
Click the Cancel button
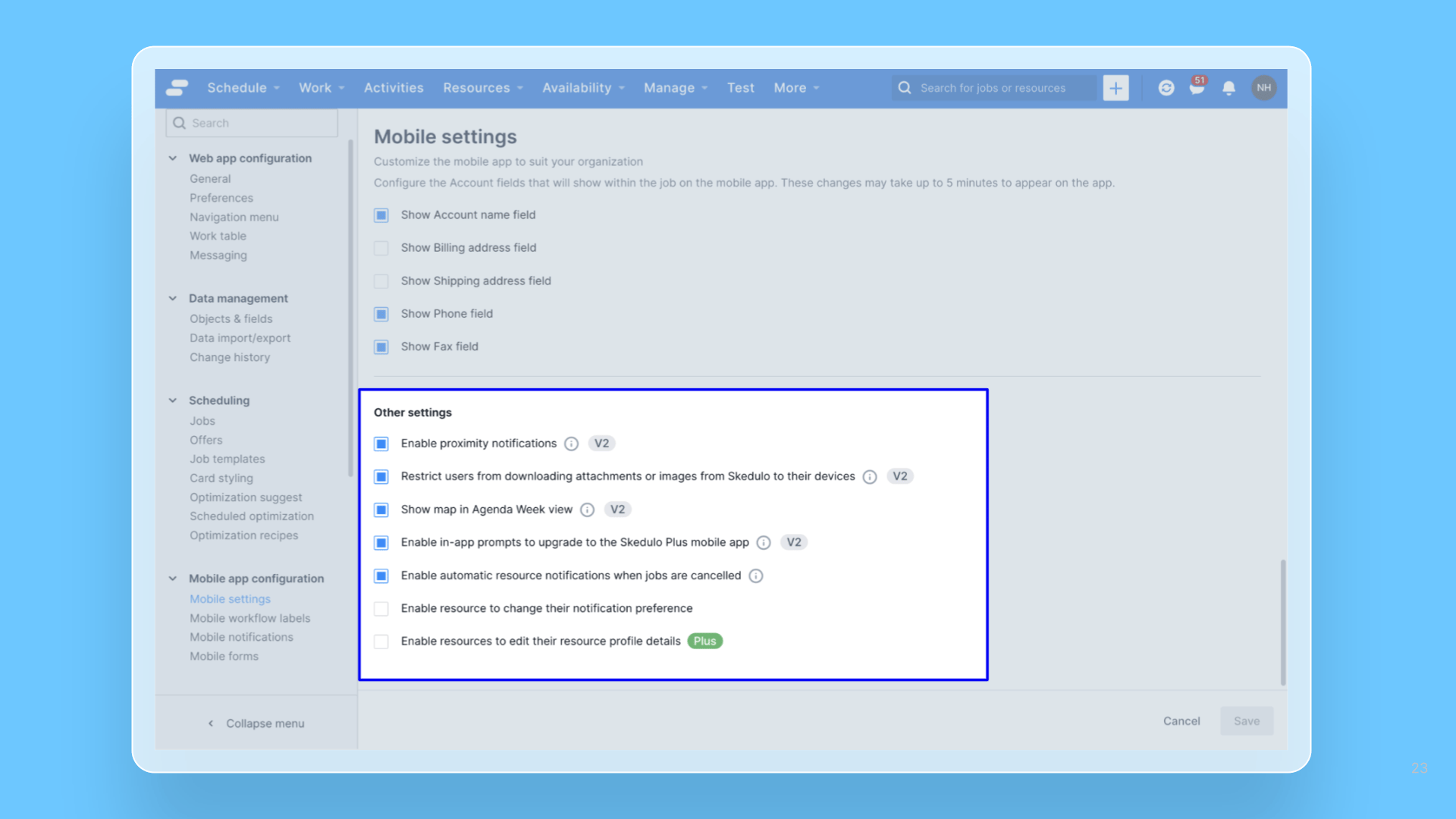coord(1181,721)
